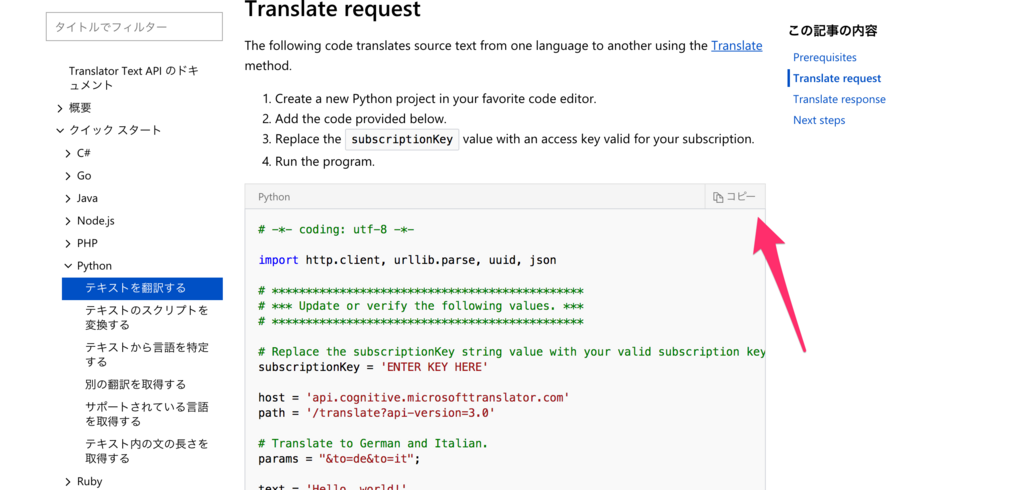This screenshot has height=490, width=1024.
Task: Expand the Ruby tree node
Action: (x=68, y=482)
